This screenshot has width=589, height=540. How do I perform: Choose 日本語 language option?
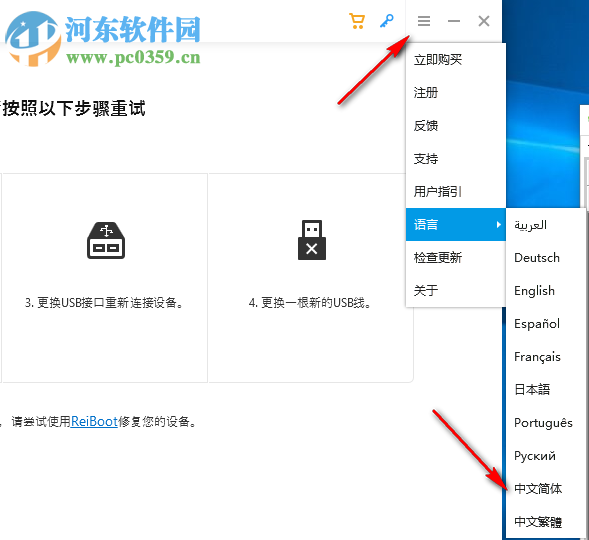click(x=545, y=390)
